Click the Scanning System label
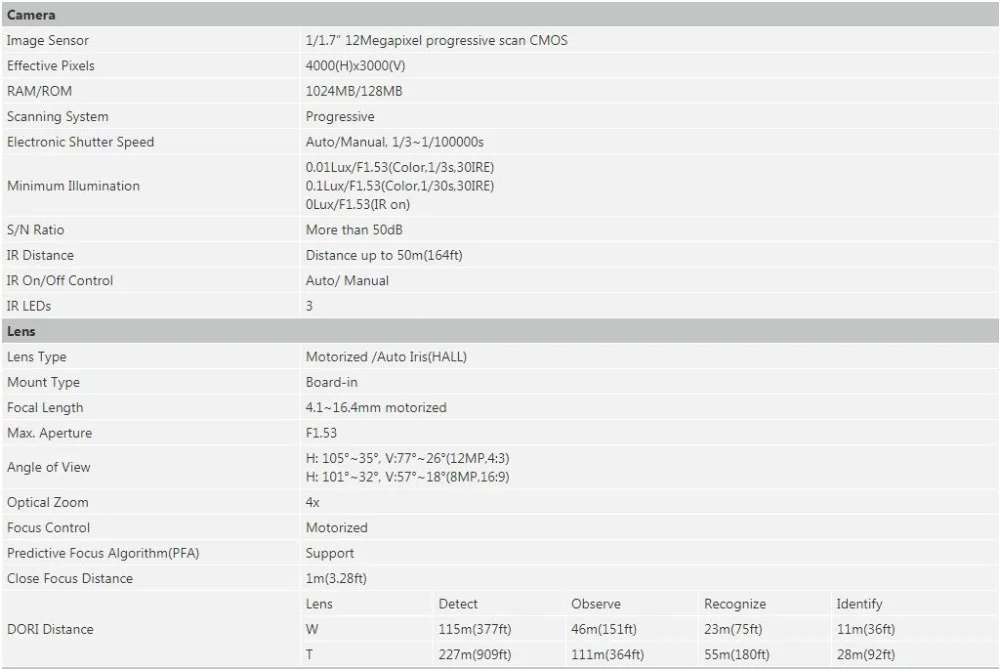This screenshot has width=1000, height=669. 58,117
